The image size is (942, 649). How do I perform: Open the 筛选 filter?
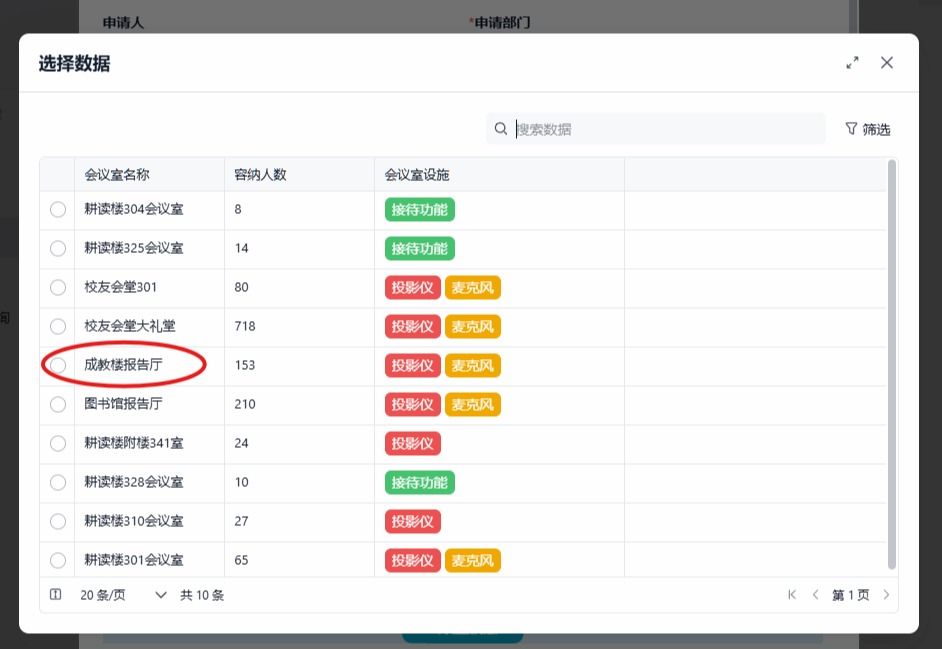click(x=868, y=129)
